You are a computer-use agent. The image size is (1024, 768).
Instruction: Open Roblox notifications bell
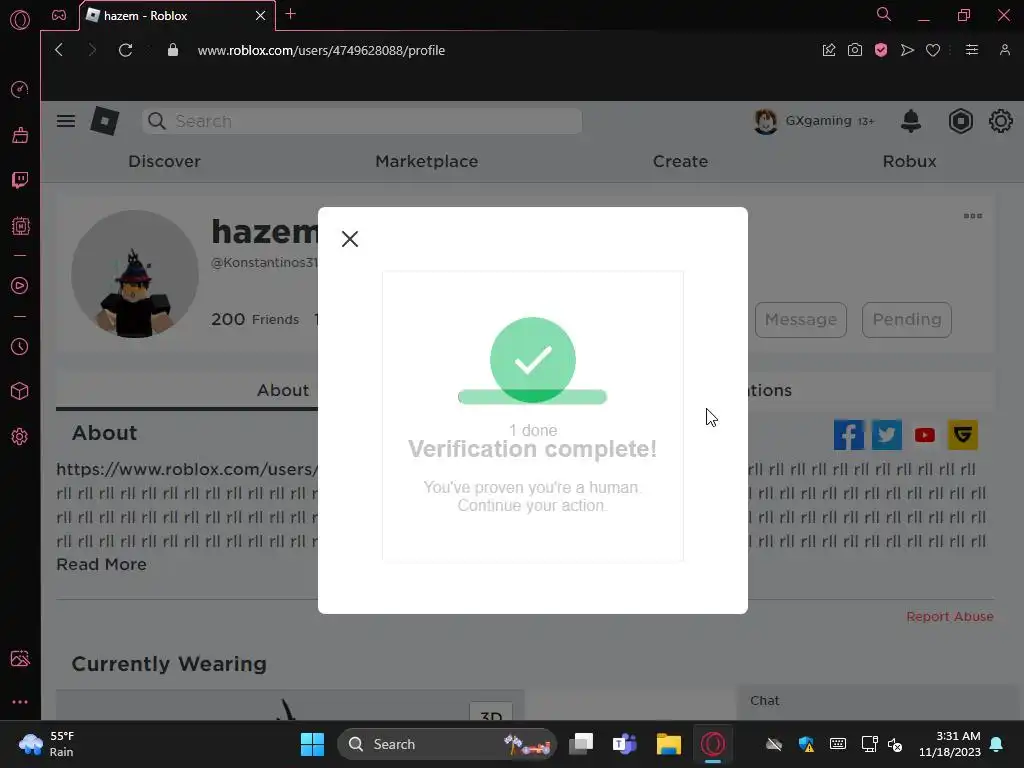tap(911, 121)
